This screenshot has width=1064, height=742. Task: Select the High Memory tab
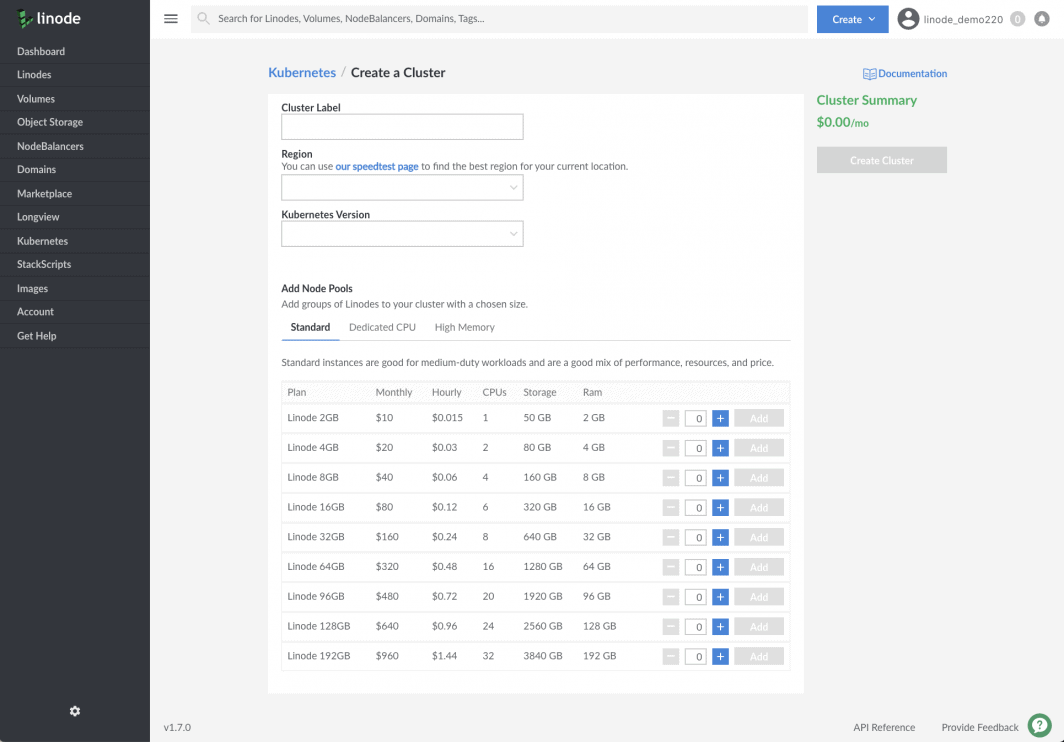[x=464, y=327]
